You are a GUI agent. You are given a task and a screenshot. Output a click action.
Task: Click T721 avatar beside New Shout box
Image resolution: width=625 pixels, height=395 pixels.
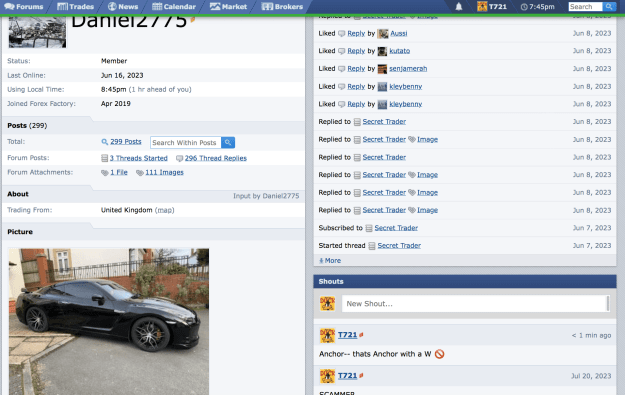327,304
